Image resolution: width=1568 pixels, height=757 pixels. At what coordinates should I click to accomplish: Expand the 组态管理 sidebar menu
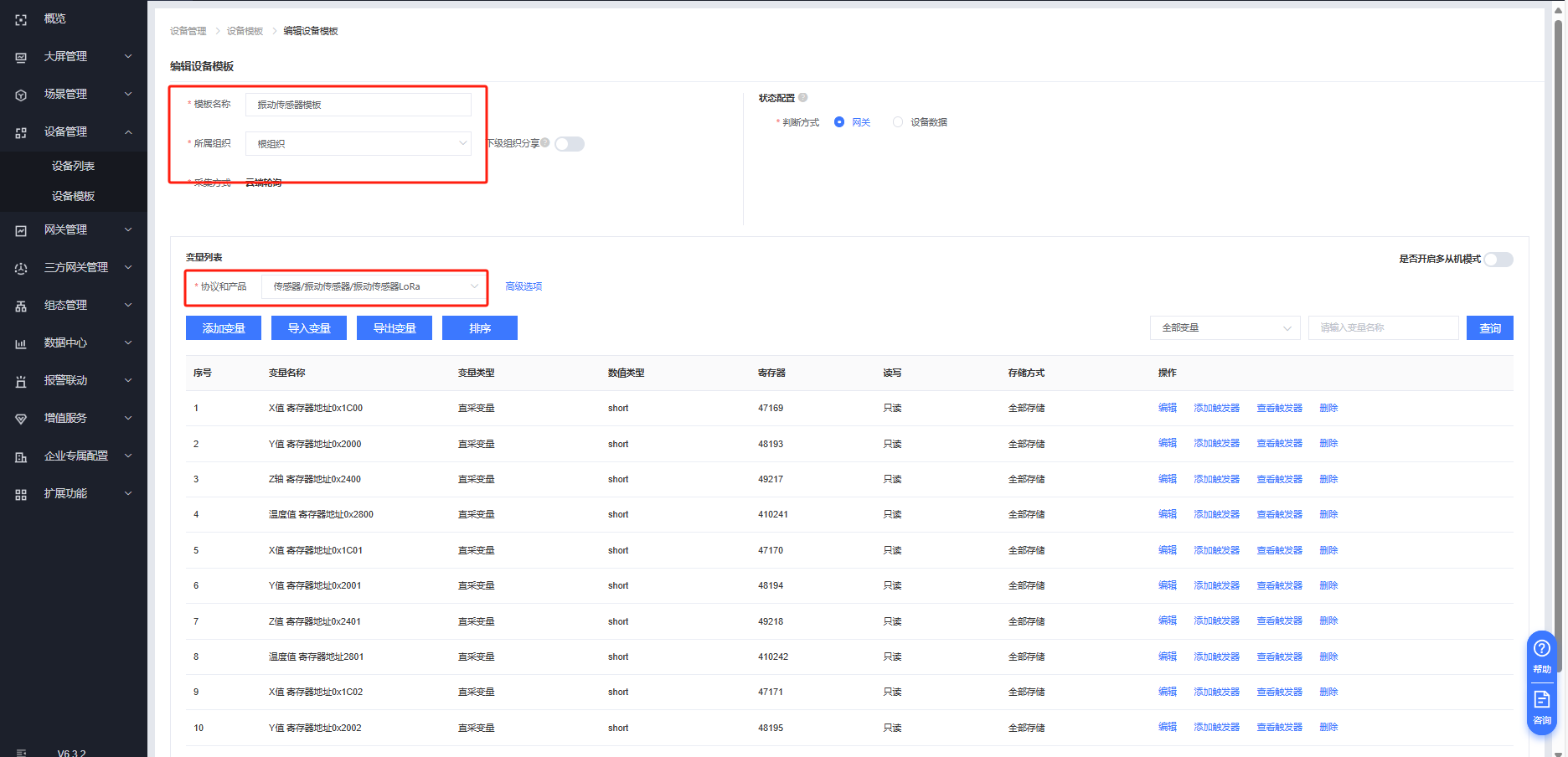74,306
